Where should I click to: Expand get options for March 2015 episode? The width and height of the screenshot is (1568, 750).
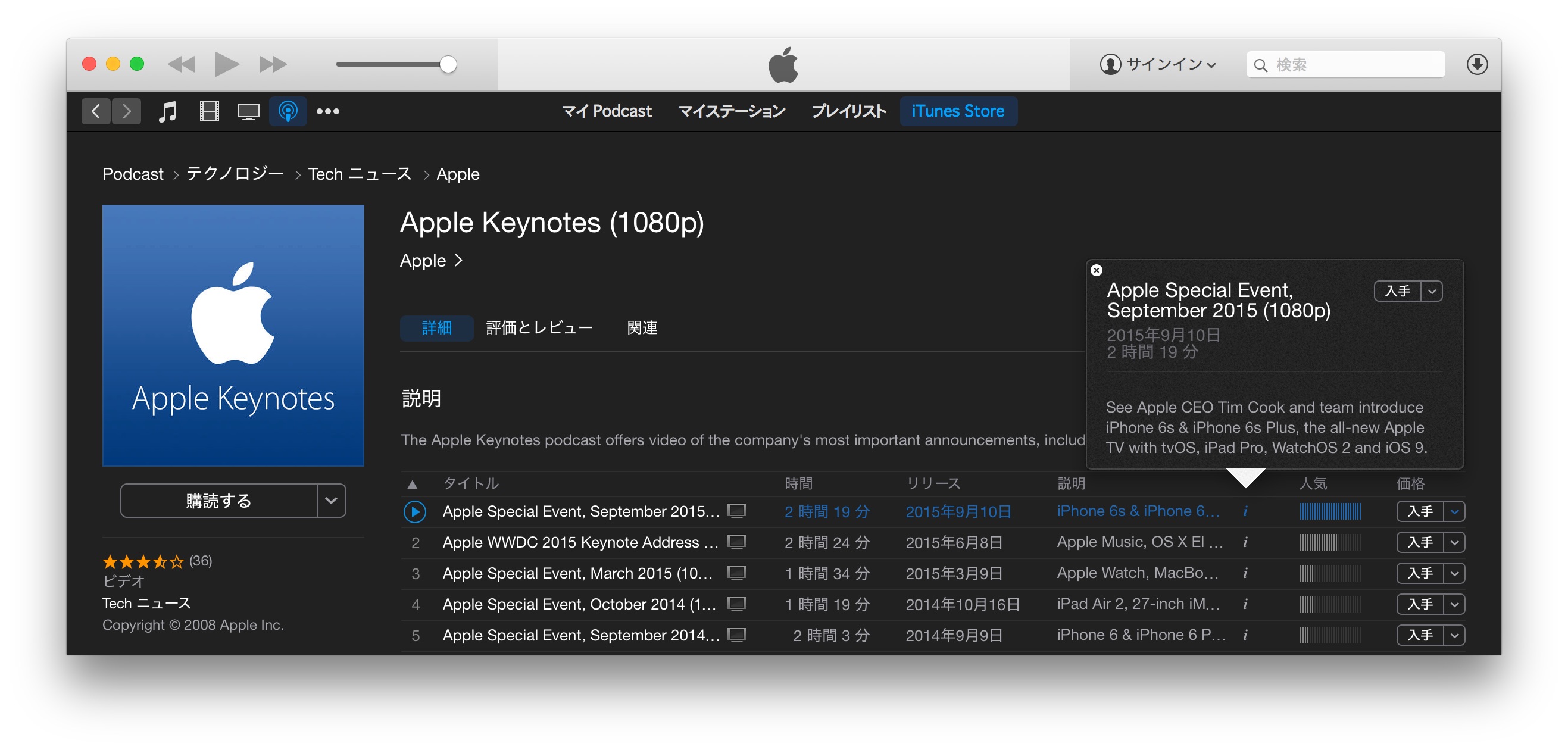tap(1454, 573)
